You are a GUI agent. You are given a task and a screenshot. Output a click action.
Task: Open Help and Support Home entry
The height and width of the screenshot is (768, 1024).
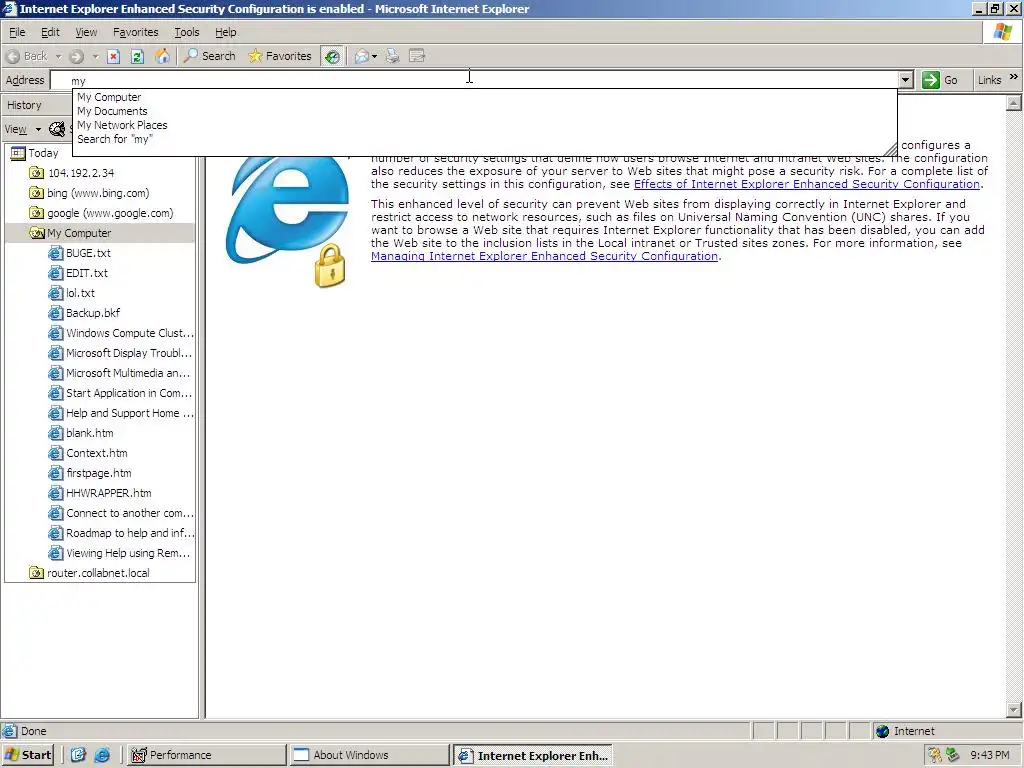coord(121,413)
